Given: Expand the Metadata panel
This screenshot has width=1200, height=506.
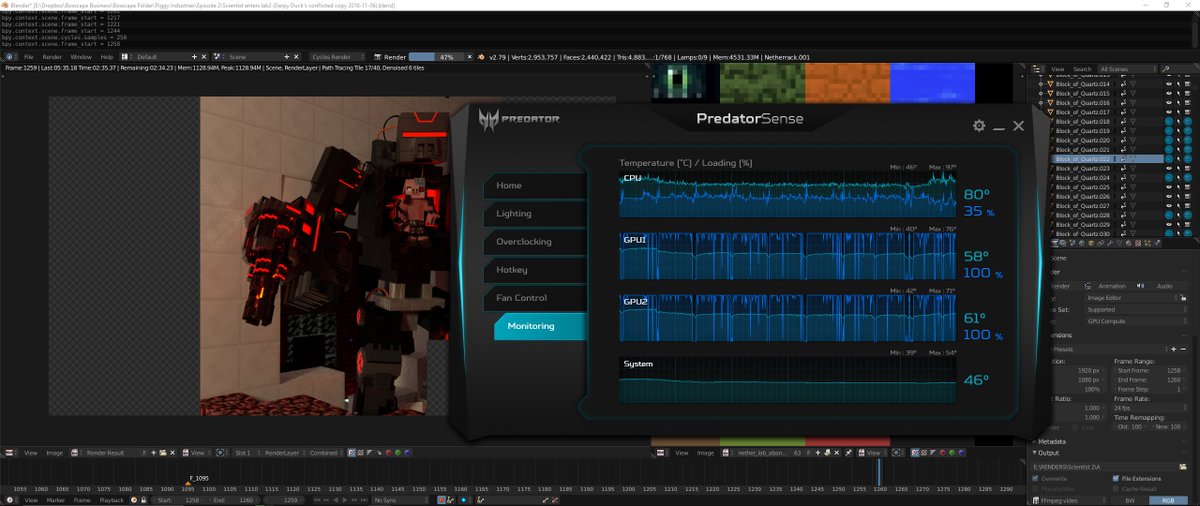Looking at the screenshot, I should click(x=1034, y=441).
